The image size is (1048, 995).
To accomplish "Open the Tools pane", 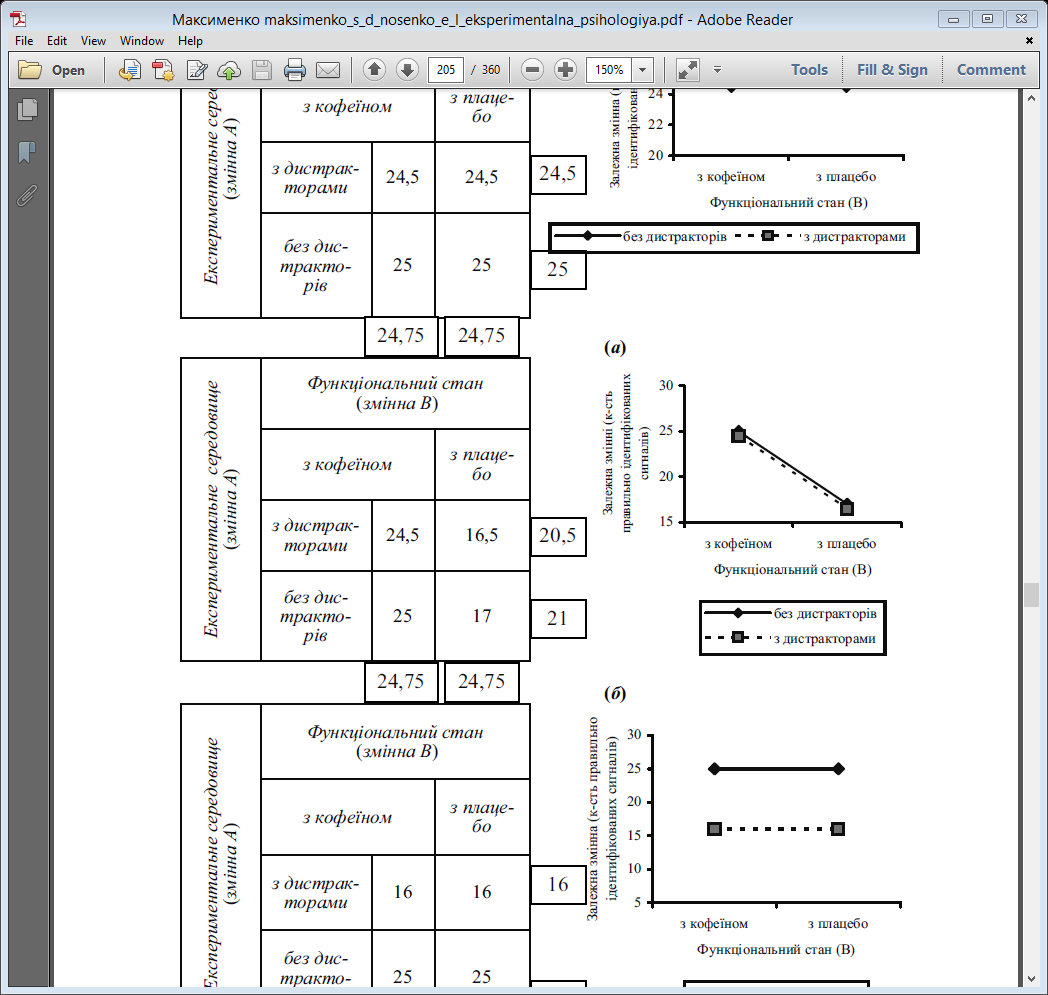I will (x=809, y=69).
